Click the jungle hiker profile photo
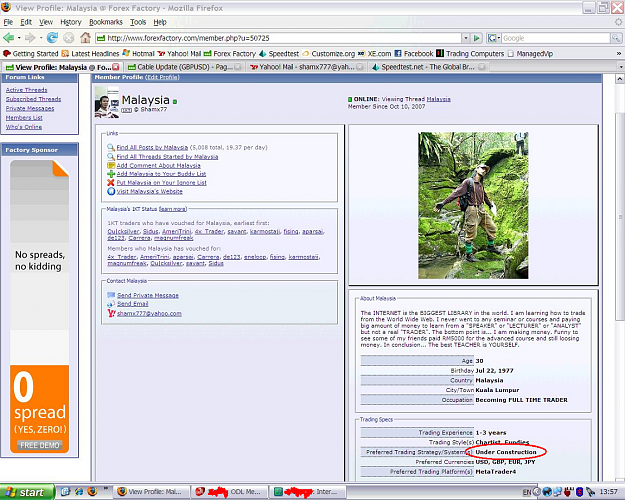 [x=473, y=205]
